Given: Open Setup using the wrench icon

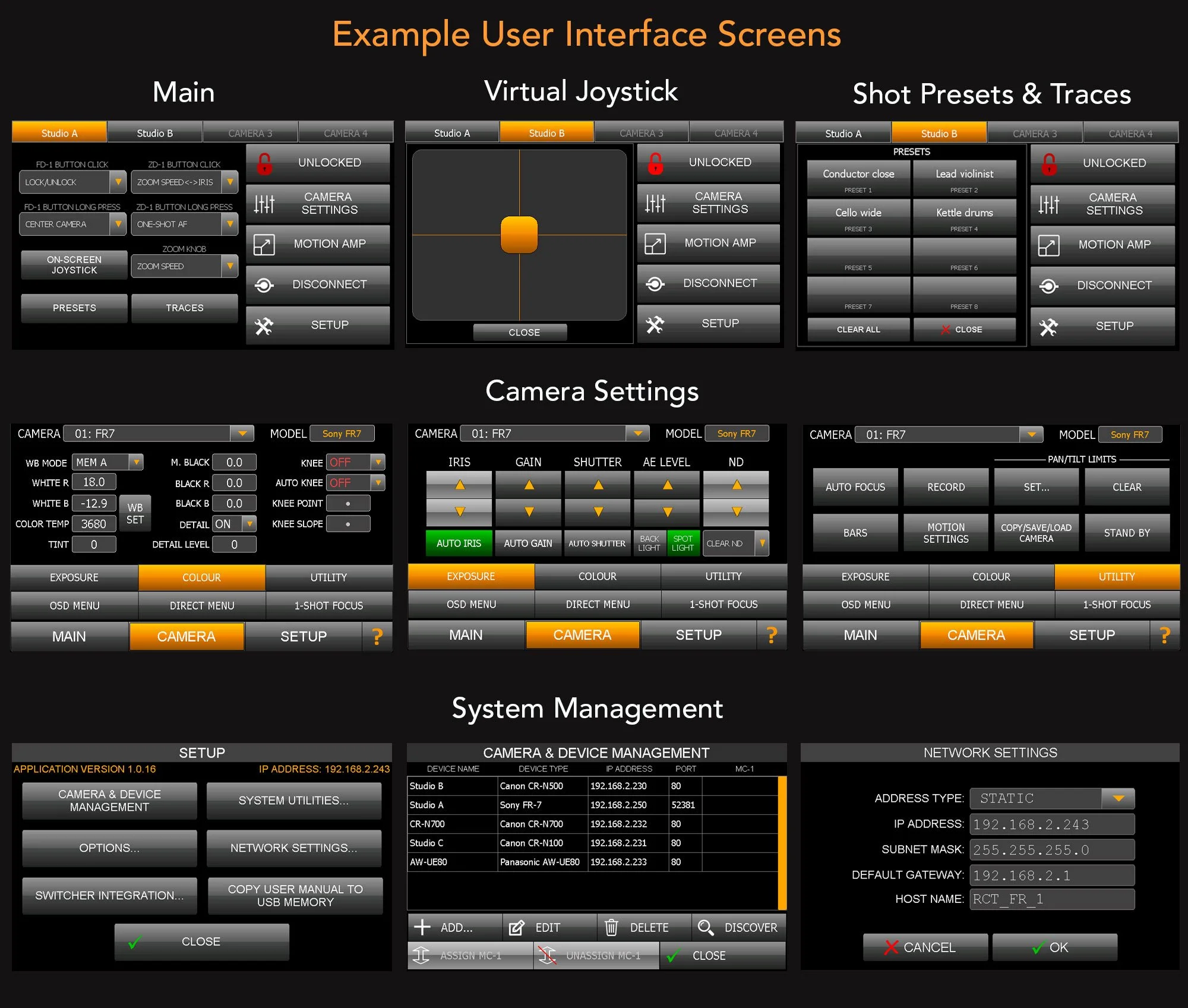Looking at the screenshot, I should point(263,325).
